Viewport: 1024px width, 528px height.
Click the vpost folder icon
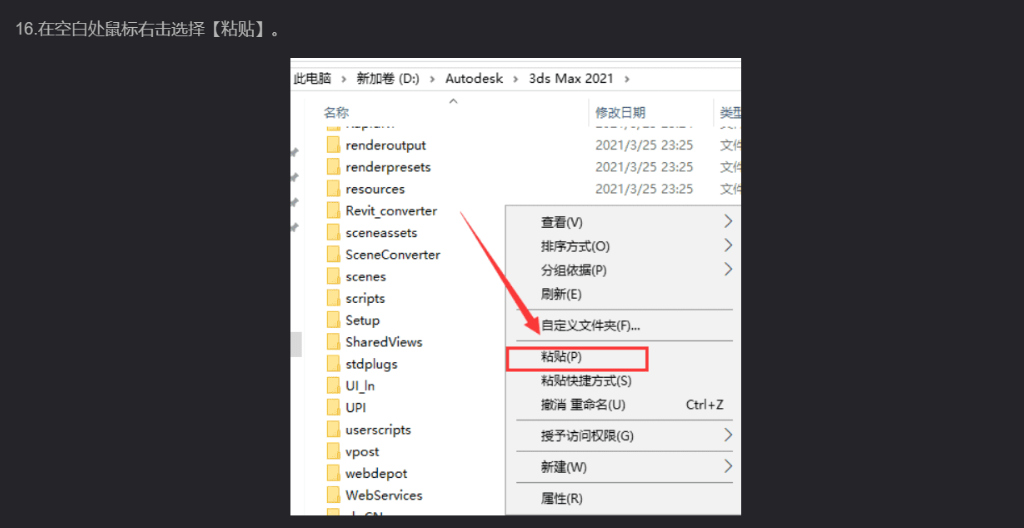[334, 451]
